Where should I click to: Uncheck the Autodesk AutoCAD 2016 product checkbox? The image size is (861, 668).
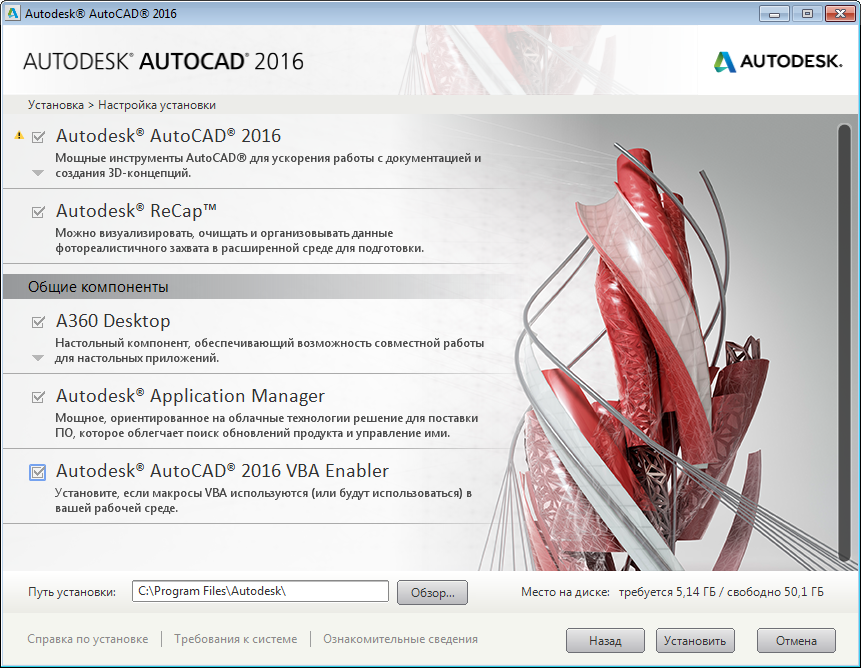pyautogui.click(x=38, y=137)
